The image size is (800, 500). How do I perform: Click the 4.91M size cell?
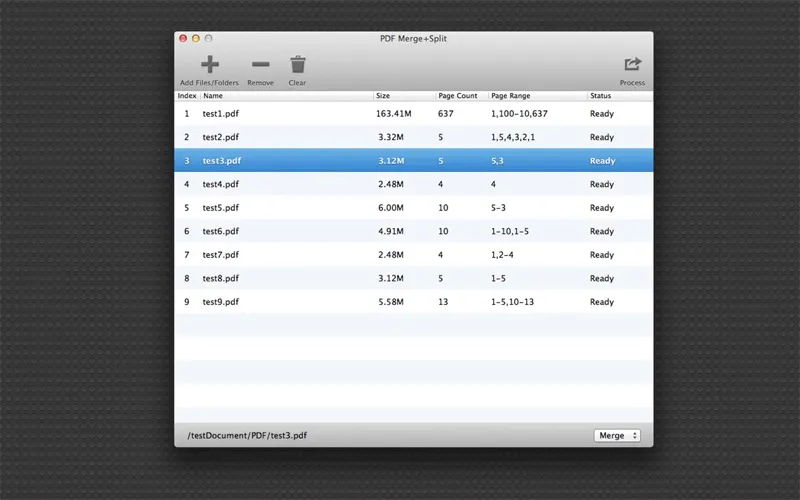(391, 231)
